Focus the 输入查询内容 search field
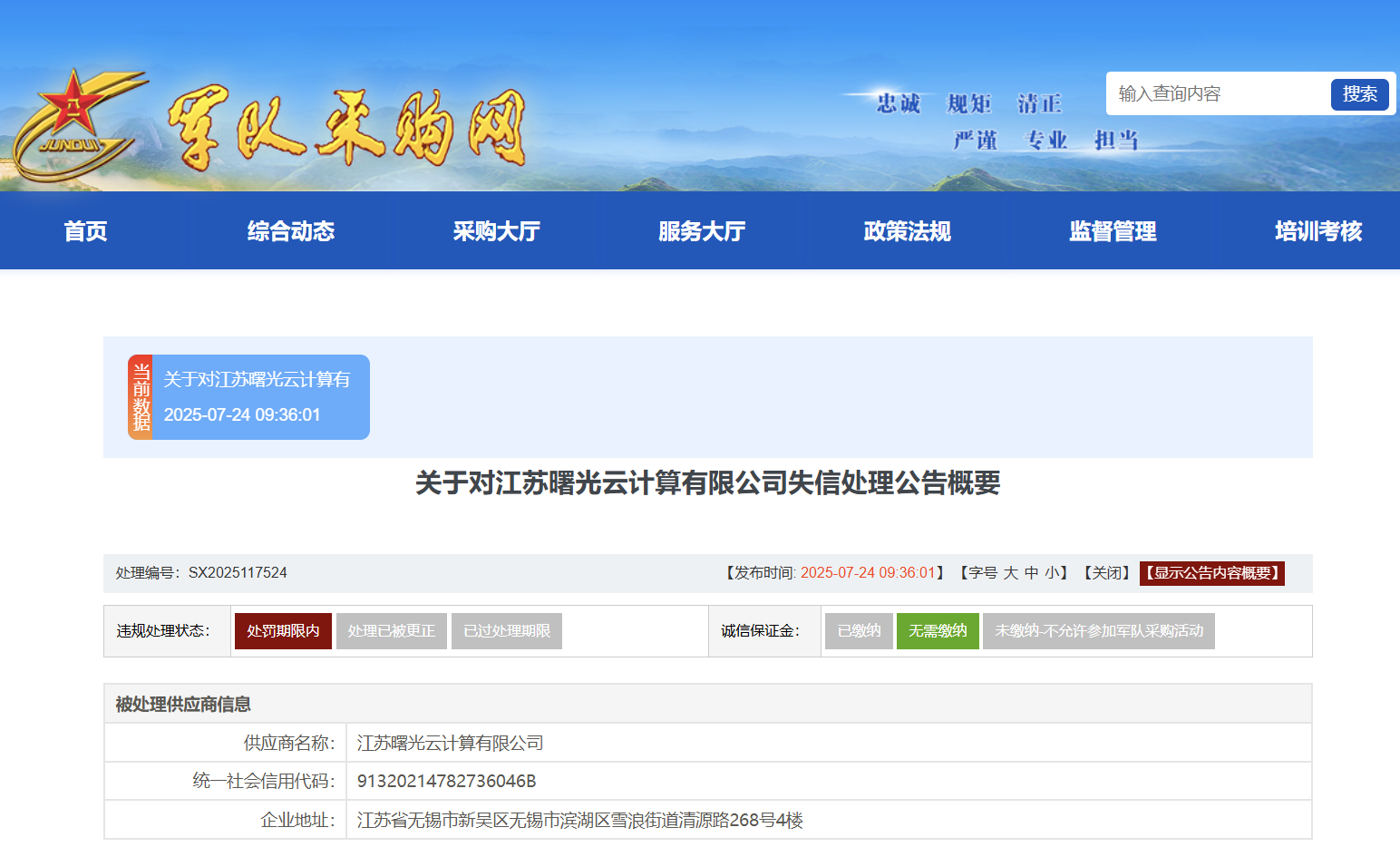 pyautogui.click(x=1219, y=93)
